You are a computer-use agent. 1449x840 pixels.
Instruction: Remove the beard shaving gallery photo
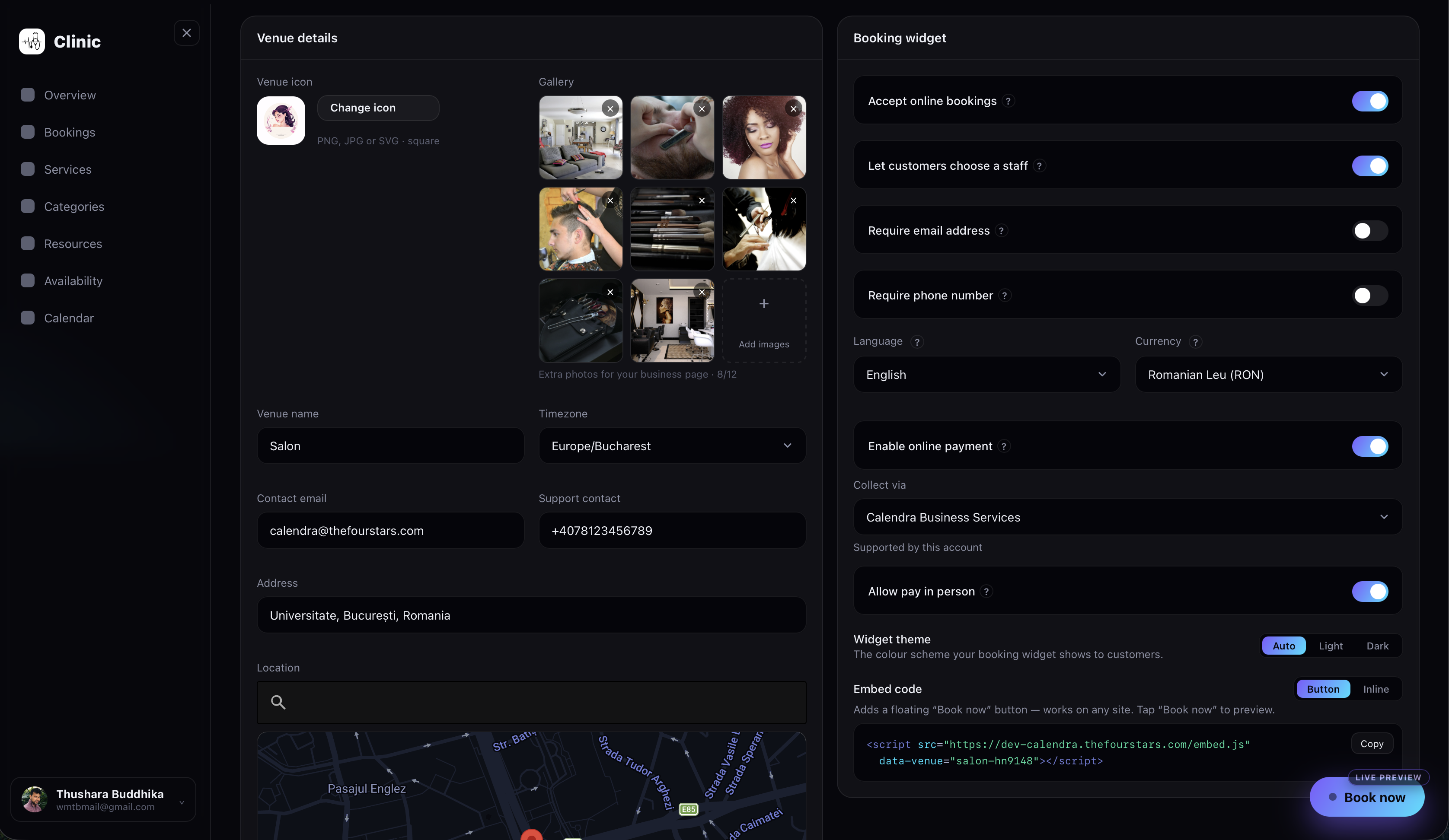702,108
